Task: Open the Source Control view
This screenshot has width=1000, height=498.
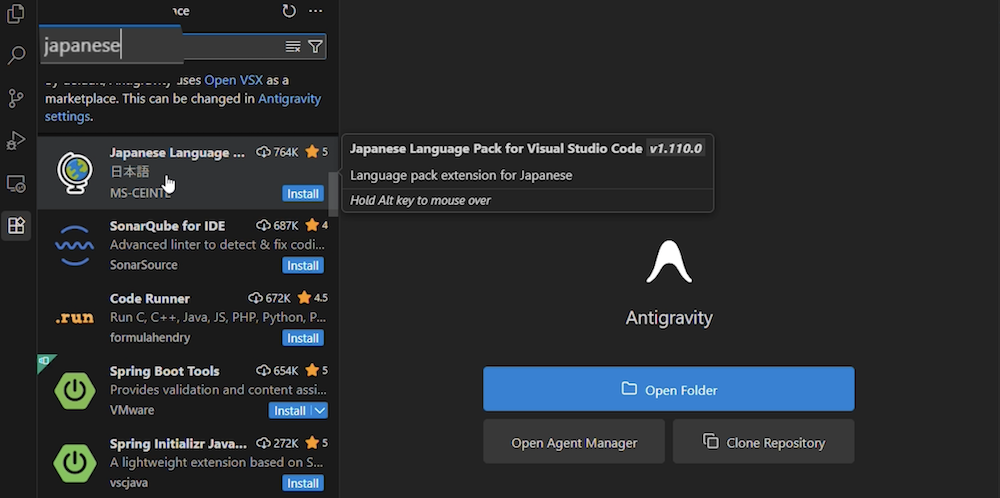Action: [x=16, y=98]
